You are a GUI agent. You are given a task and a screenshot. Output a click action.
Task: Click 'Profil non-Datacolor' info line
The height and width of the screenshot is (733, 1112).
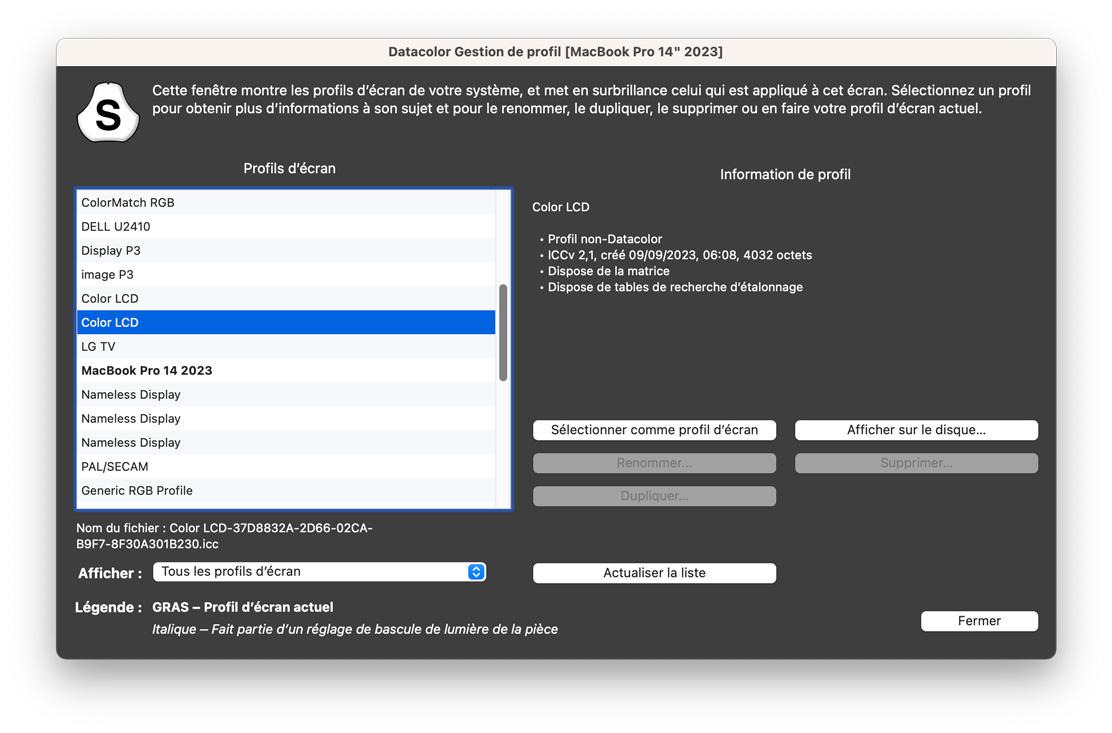coord(604,240)
